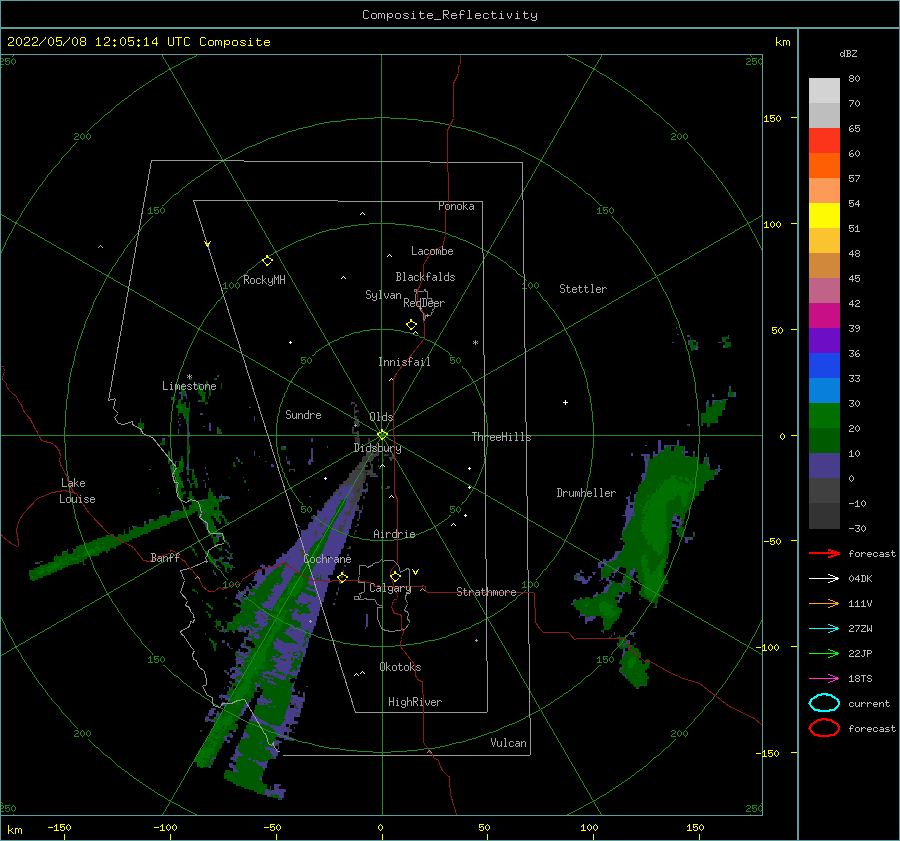
Task: Select the RockyMH label
Action: click(x=264, y=280)
